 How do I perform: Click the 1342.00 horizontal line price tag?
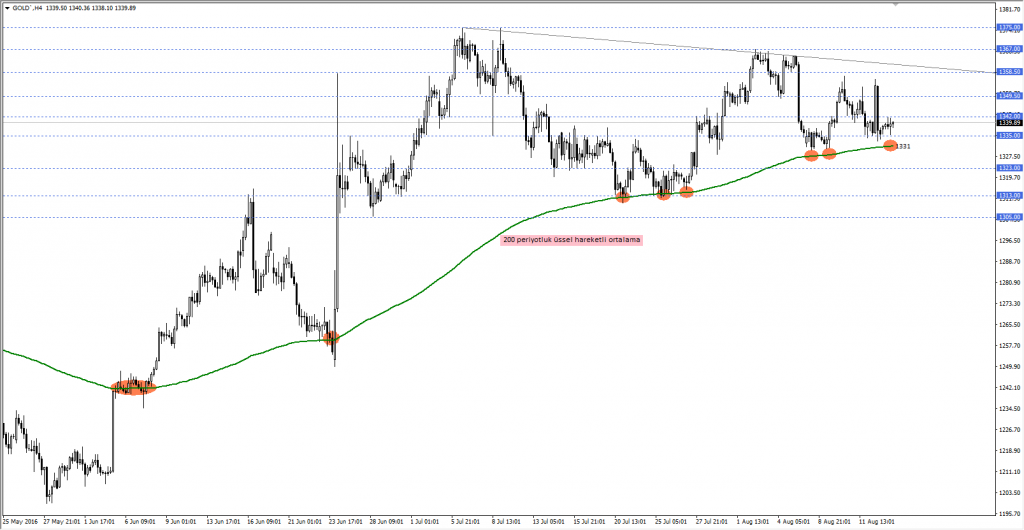[x=1010, y=116]
